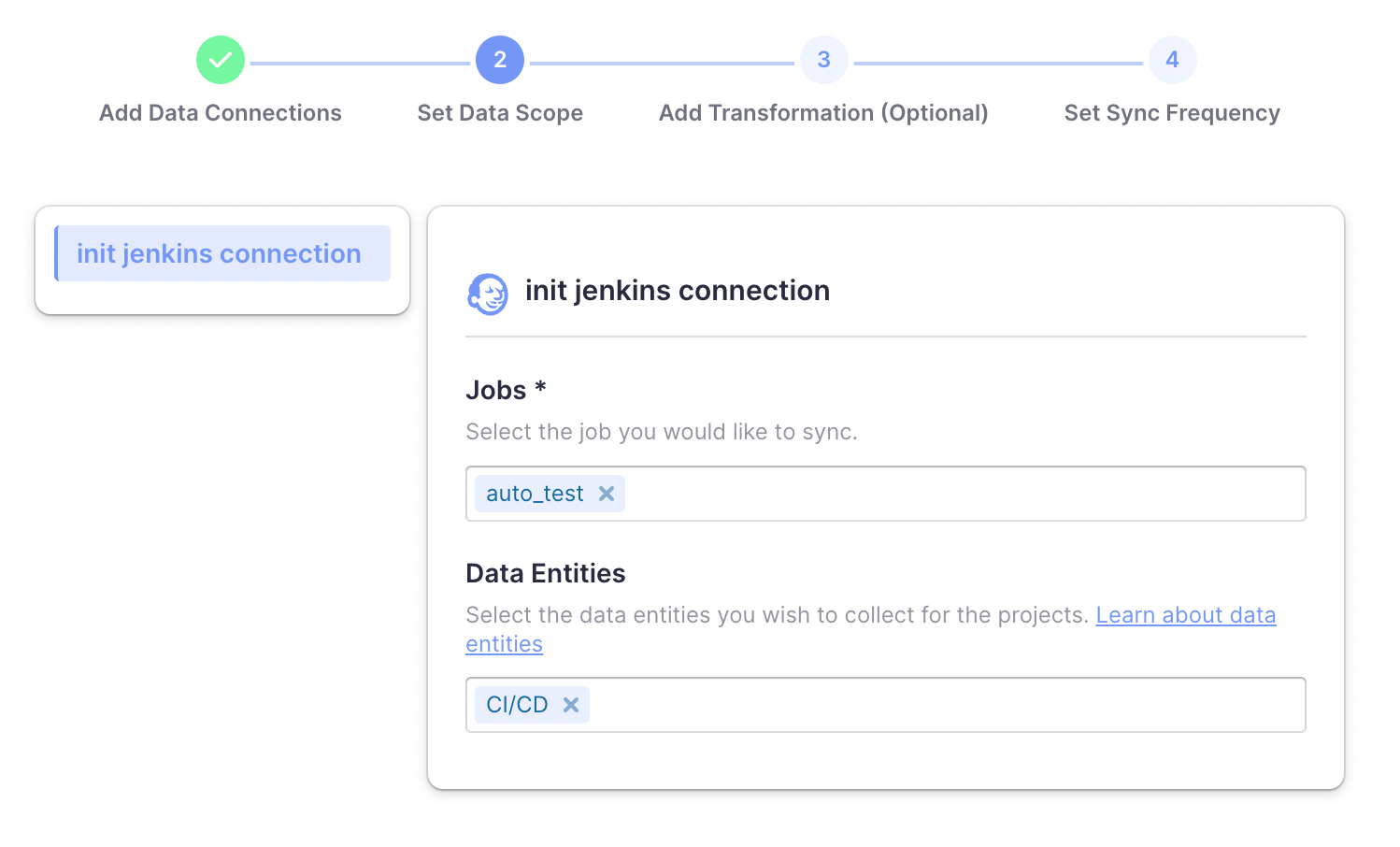Click the Jobs field label
The height and width of the screenshot is (847, 1400).
tap(496, 390)
